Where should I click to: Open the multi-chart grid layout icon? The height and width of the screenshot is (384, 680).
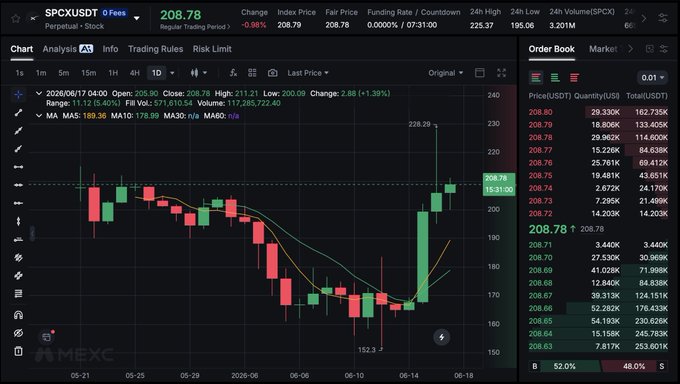pyautogui.click(x=252, y=73)
